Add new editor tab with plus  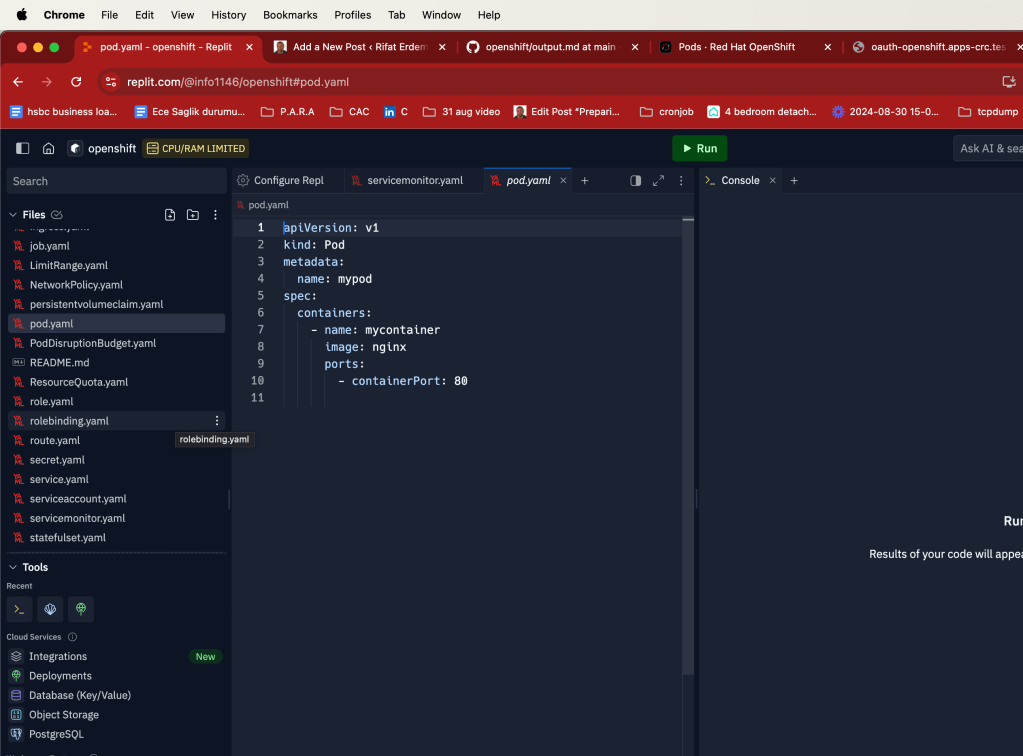pos(585,180)
